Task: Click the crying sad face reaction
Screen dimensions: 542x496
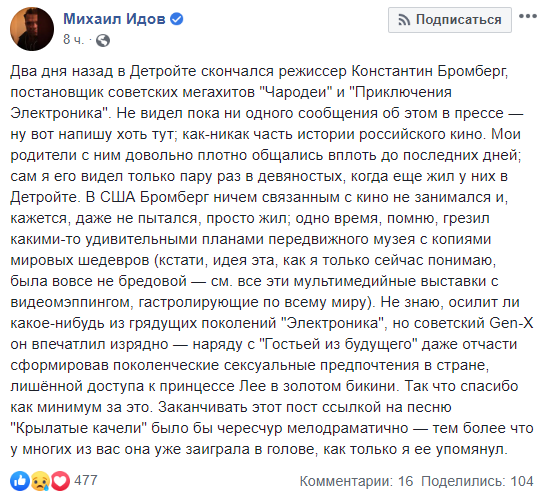Action: point(40,480)
